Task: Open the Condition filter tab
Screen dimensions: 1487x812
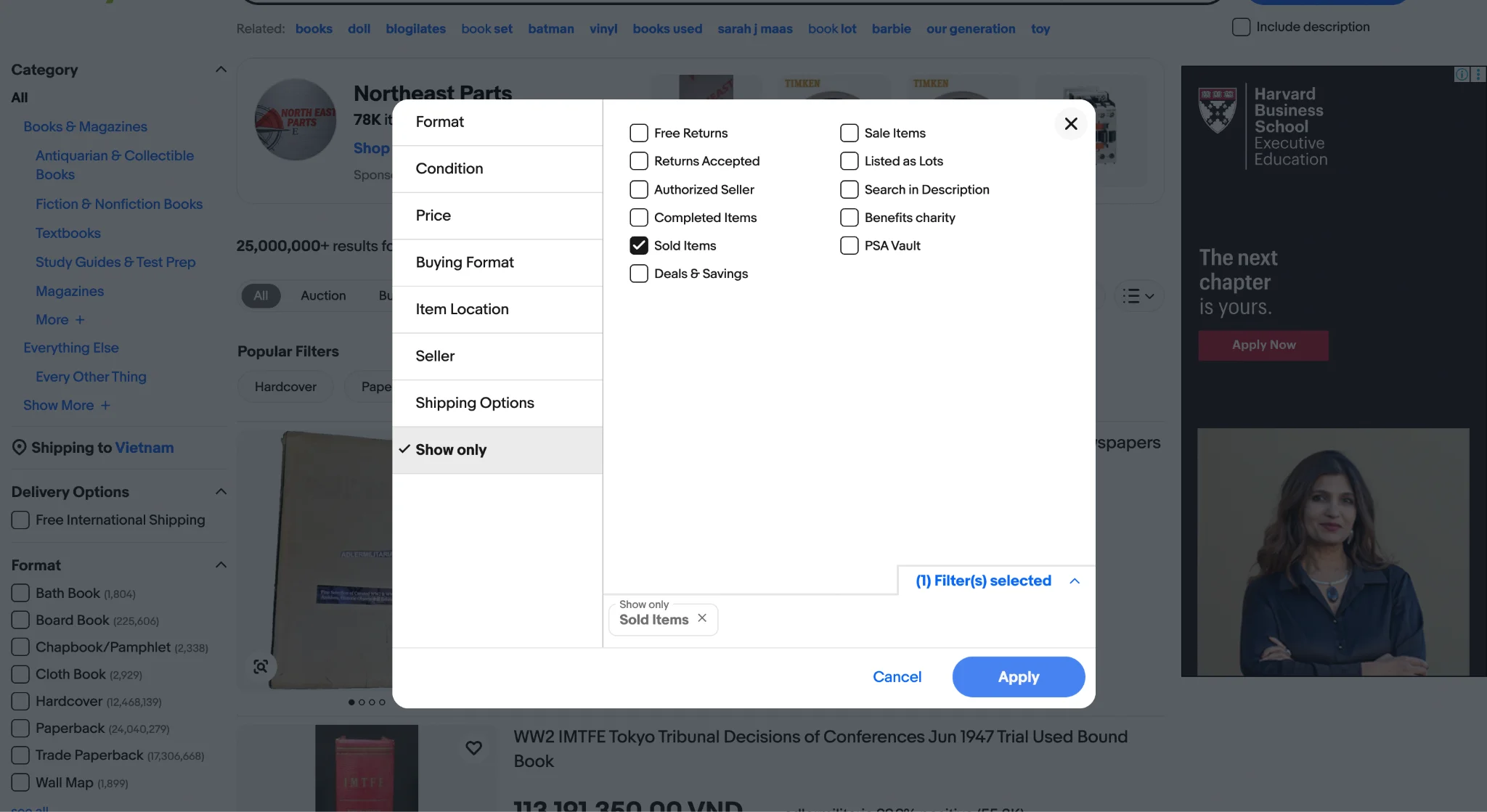Action: 497,169
